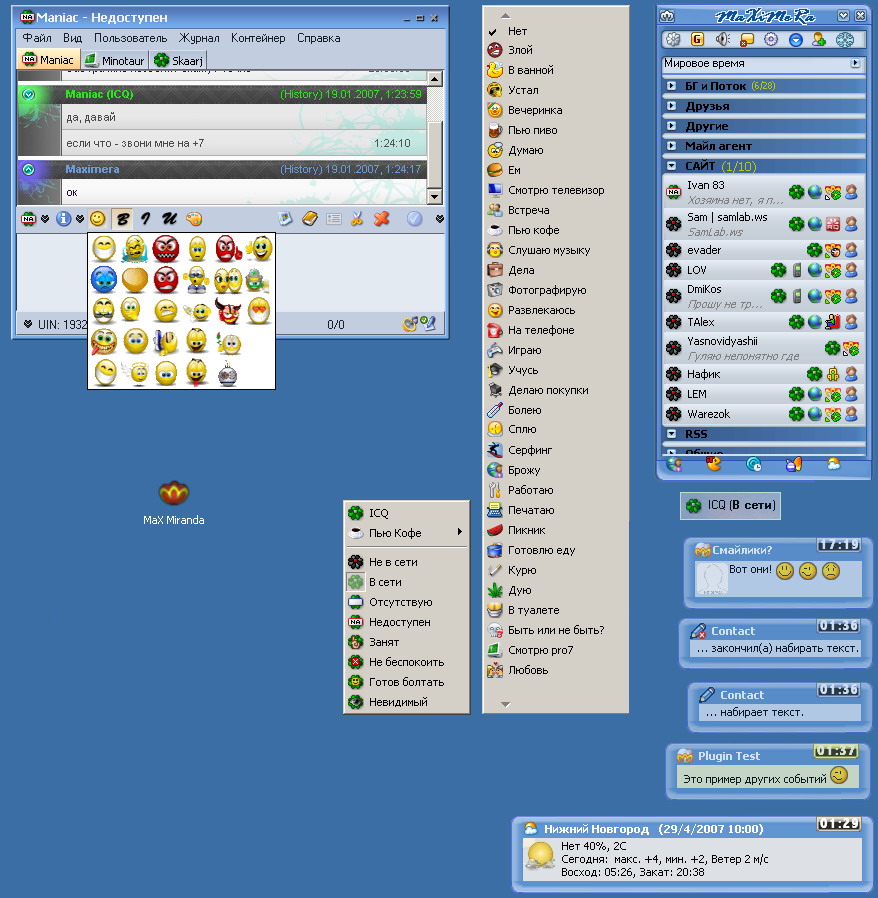
Task: Open the smiley picker in chat toolbar
Action: pyautogui.click(x=97, y=218)
